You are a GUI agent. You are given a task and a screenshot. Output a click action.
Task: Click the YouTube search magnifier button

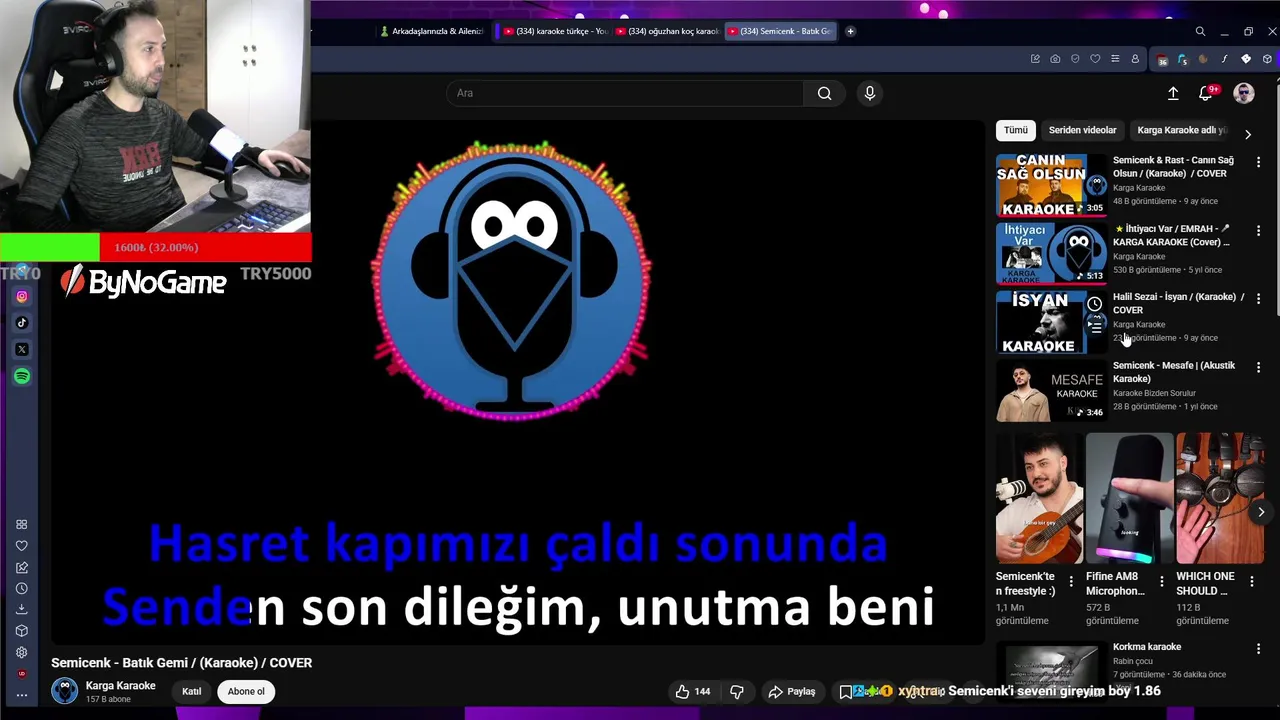tap(824, 93)
